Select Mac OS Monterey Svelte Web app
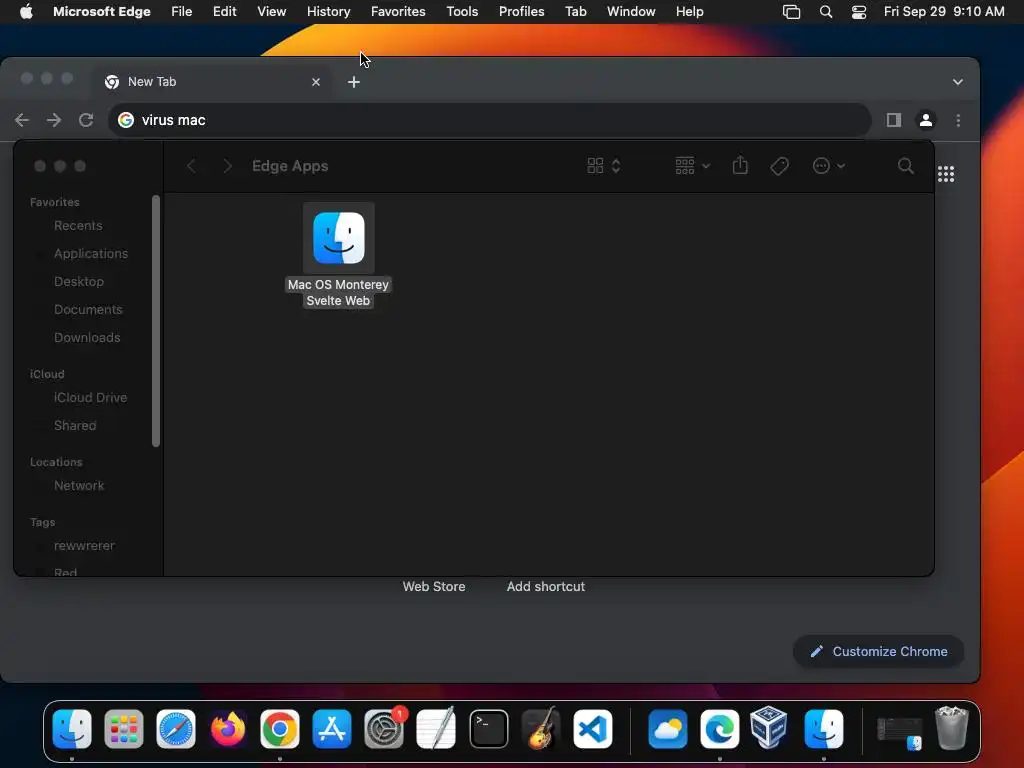 tap(338, 255)
